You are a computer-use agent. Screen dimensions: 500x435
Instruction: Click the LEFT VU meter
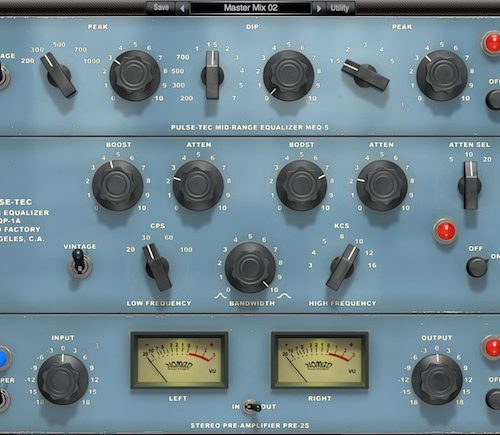click(x=179, y=360)
